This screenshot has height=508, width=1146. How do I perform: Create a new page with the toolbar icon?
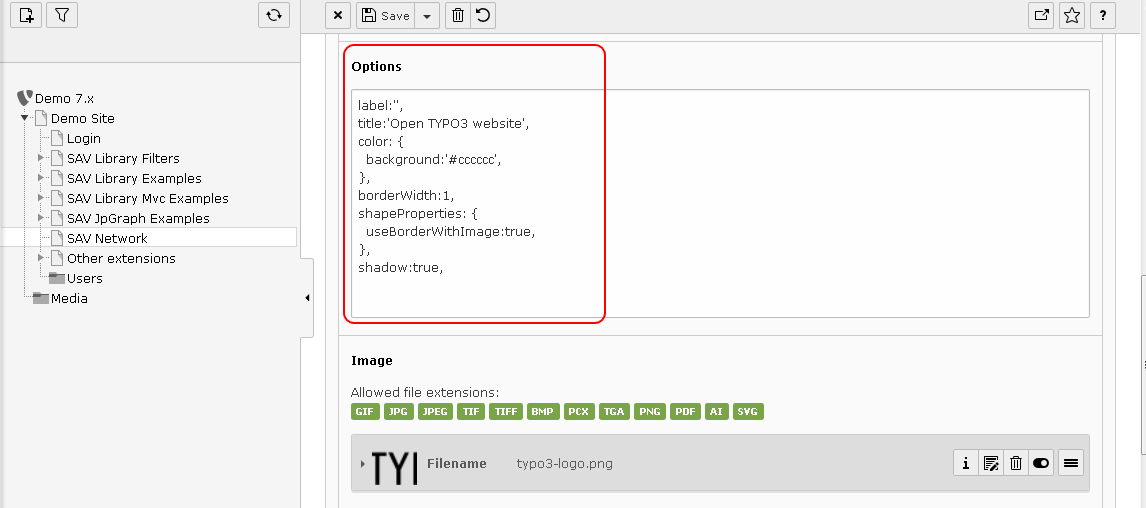click(x=26, y=15)
